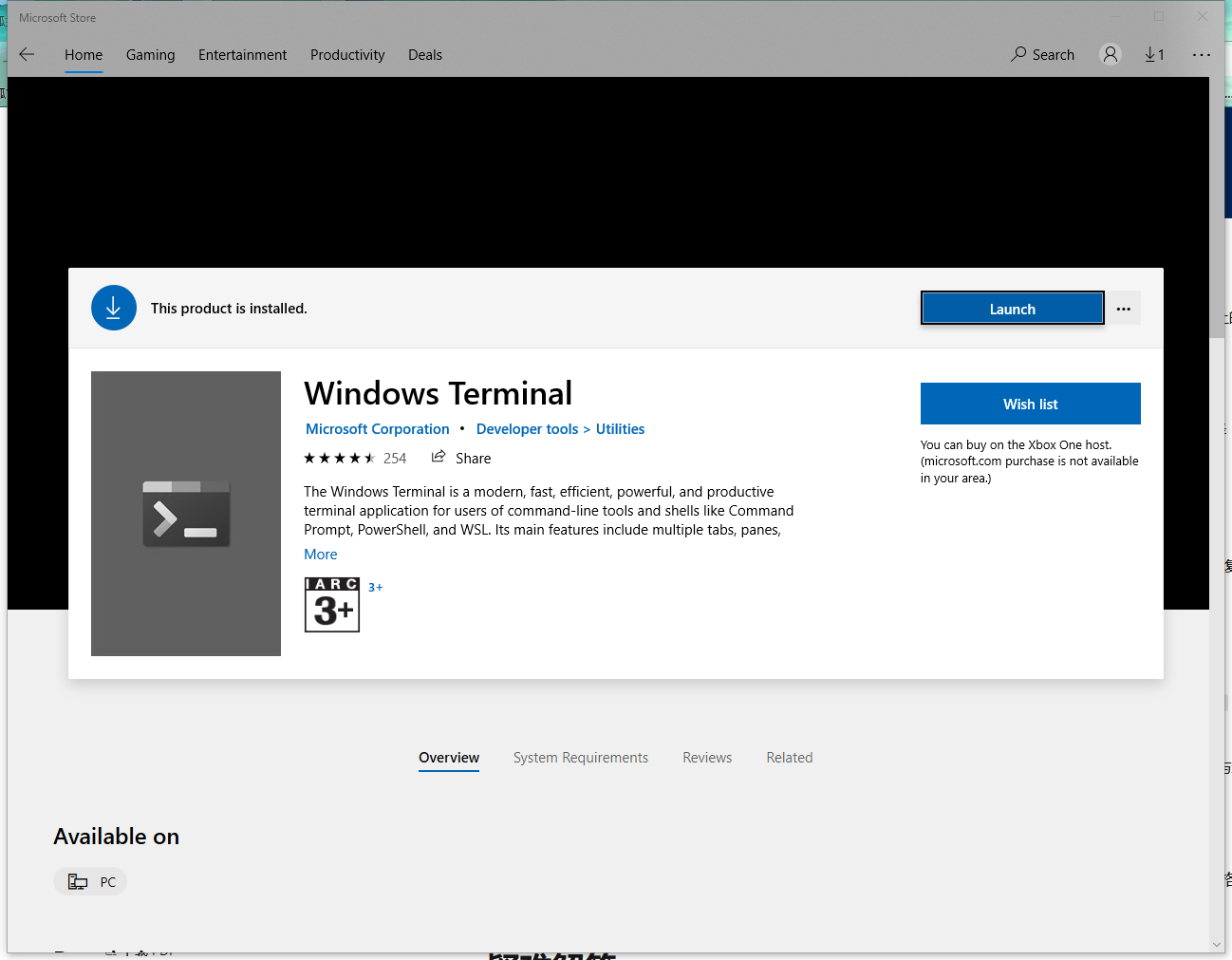Screen dimensions: 1232x960
Task: Open the Gaming tab
Action: (151, 55)
